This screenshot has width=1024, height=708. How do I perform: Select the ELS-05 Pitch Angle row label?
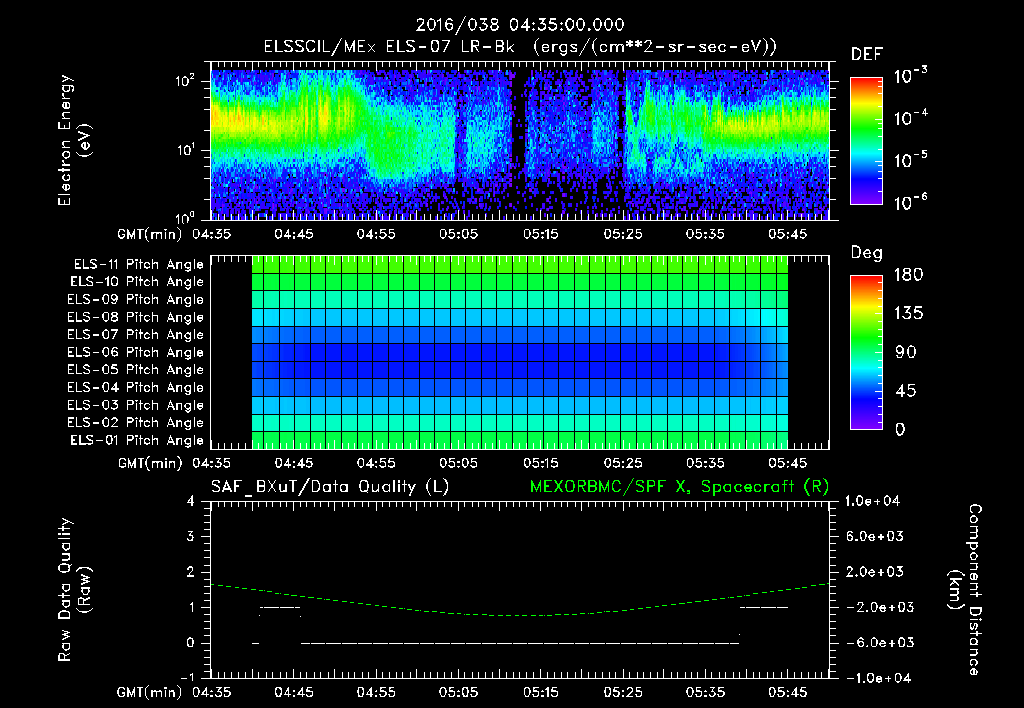(x=136, y=370)
